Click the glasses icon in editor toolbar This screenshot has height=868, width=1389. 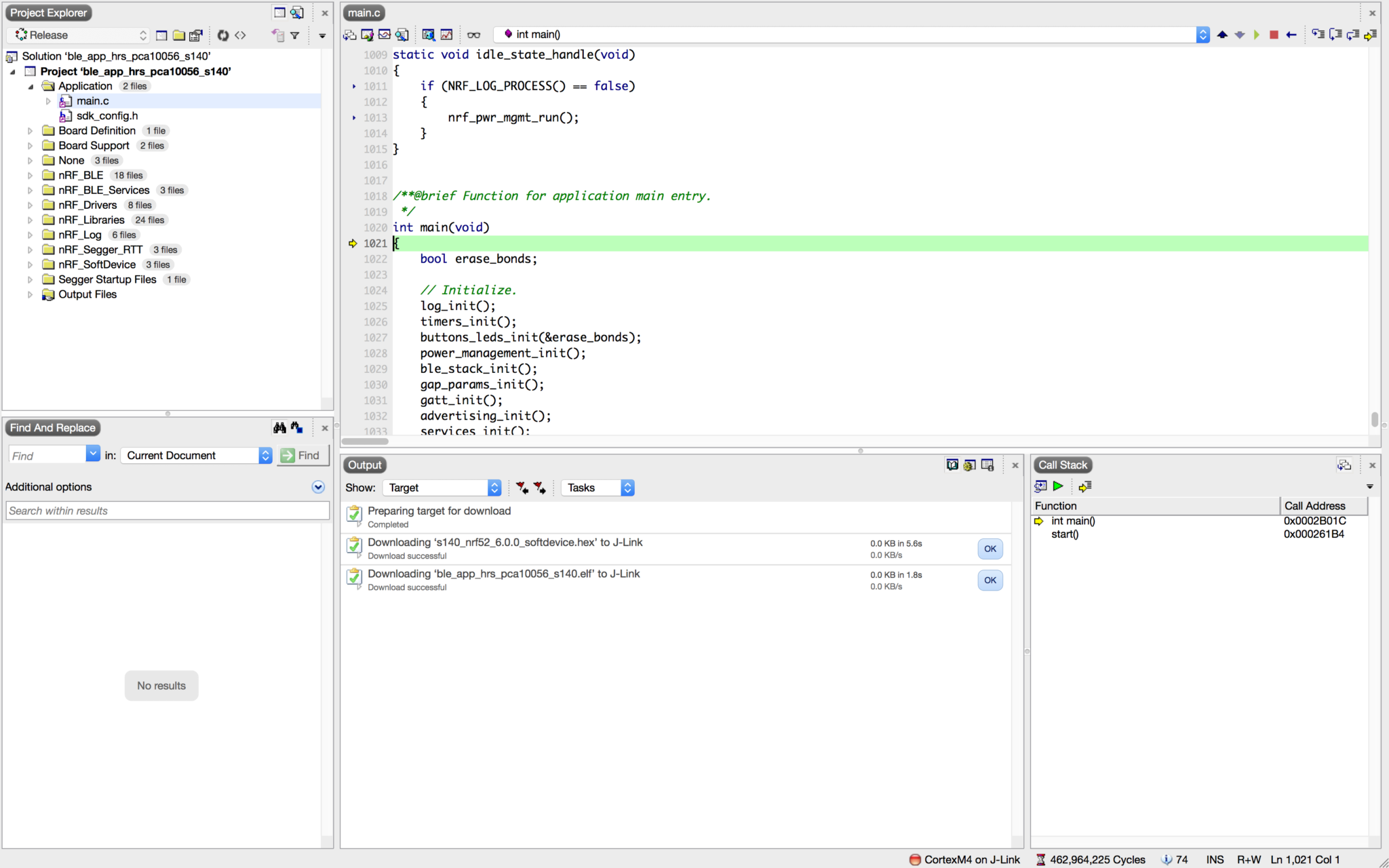coord(474,35)
